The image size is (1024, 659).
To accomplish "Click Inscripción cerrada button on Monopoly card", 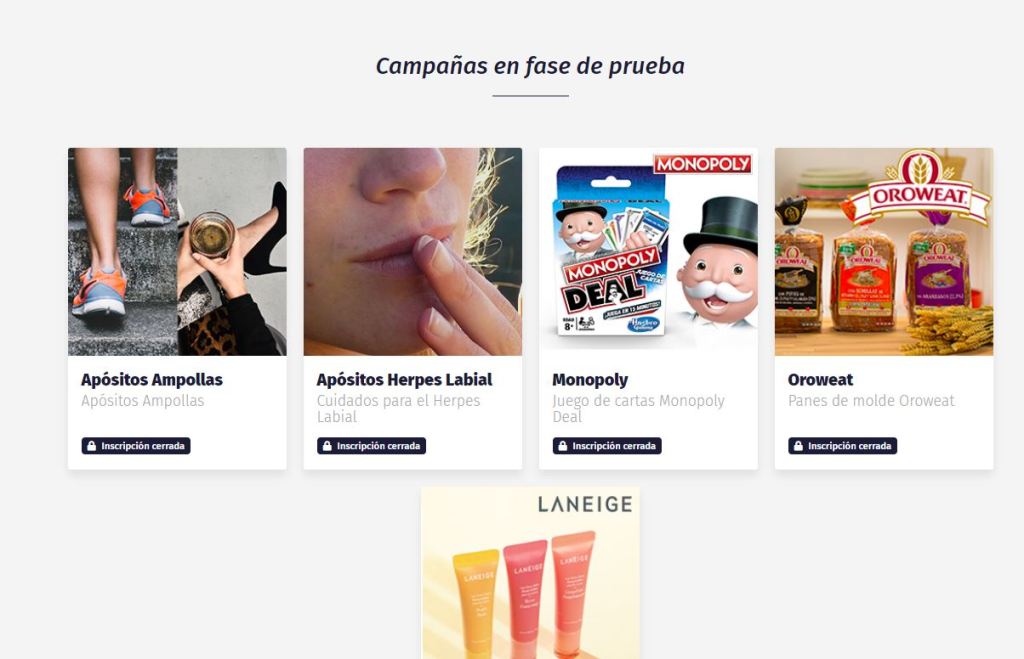I will (607, 446).
